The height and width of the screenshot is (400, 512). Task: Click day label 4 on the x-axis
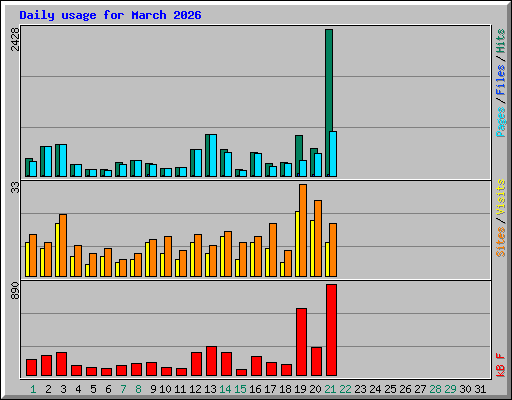click(78, 389)
